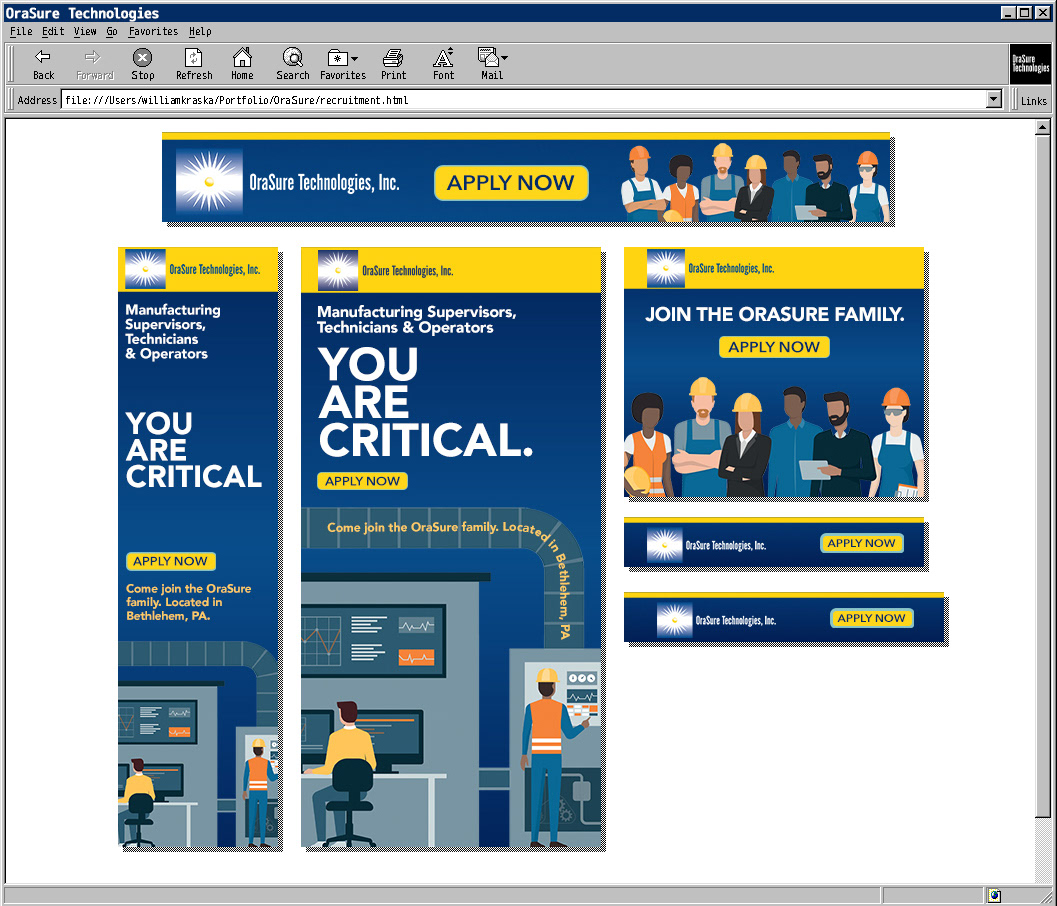Click the starburst logo in top banner

click(x=209, y=181)
